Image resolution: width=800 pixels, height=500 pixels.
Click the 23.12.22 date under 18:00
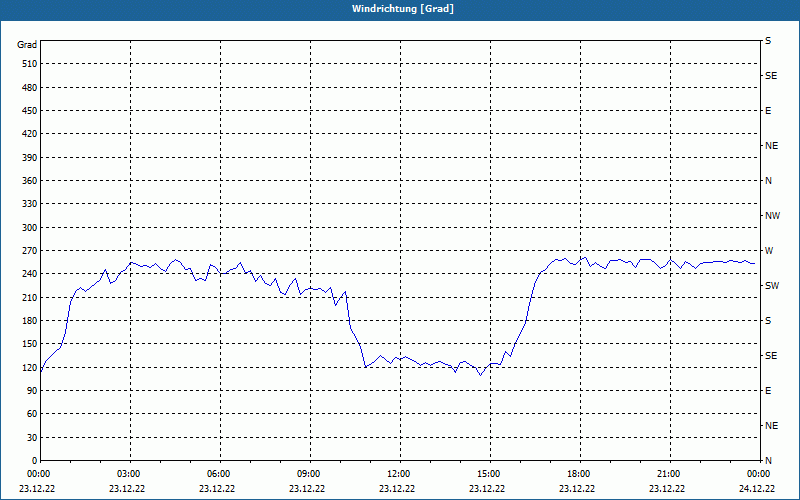577,489
